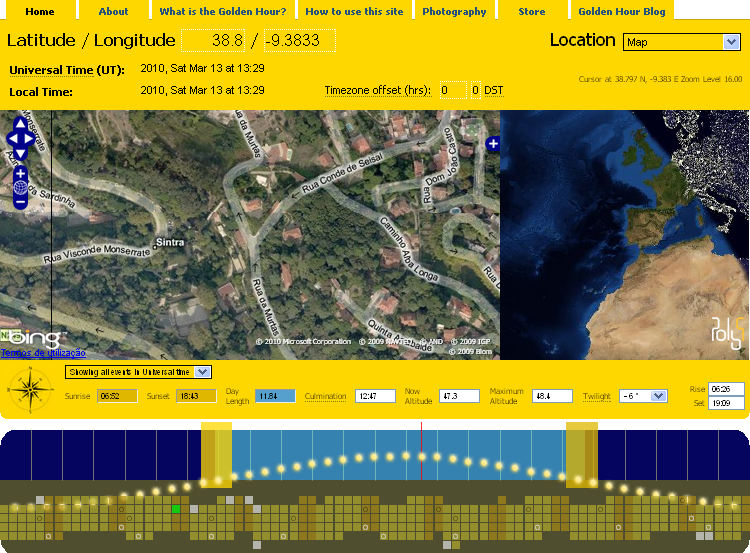Expand the overview map with blue plus

493,144
